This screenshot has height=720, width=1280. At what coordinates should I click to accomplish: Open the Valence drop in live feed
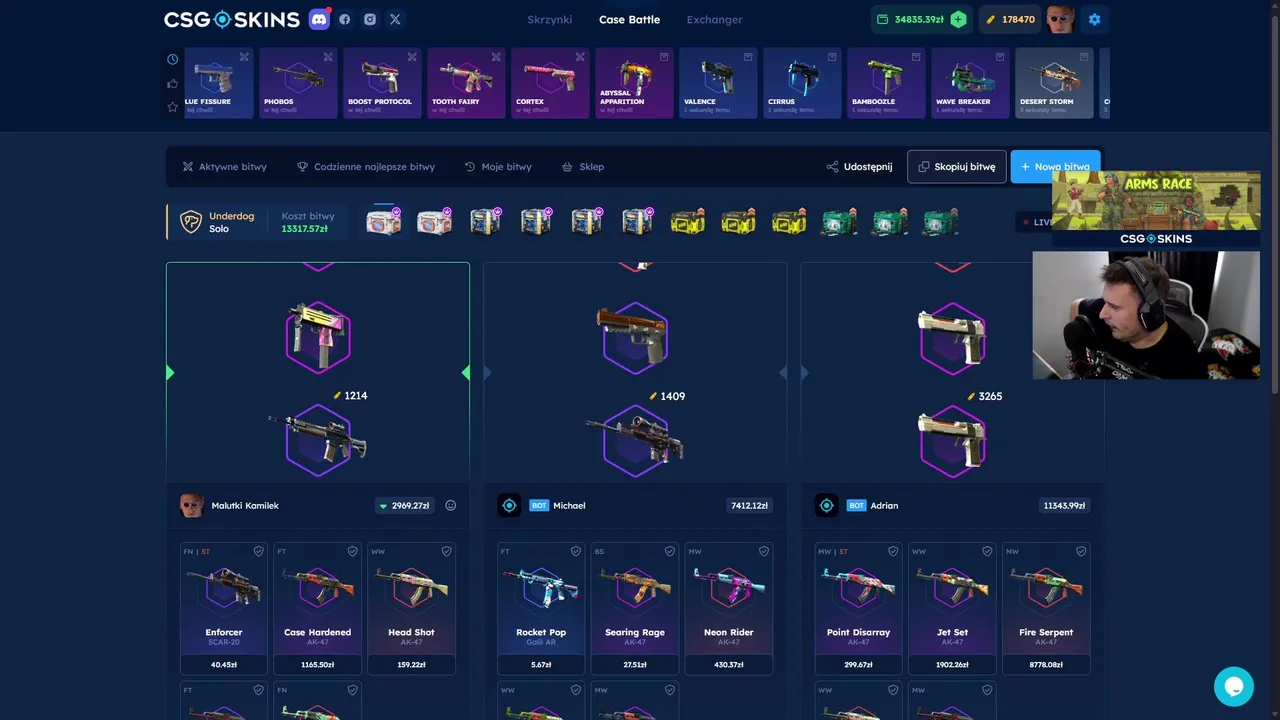[718, 83]
